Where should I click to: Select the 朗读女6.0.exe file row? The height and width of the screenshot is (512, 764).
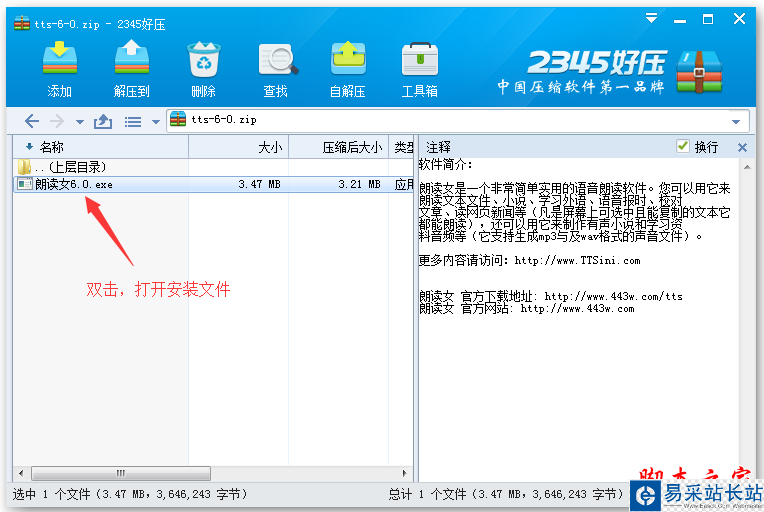[x=212, y=184]
